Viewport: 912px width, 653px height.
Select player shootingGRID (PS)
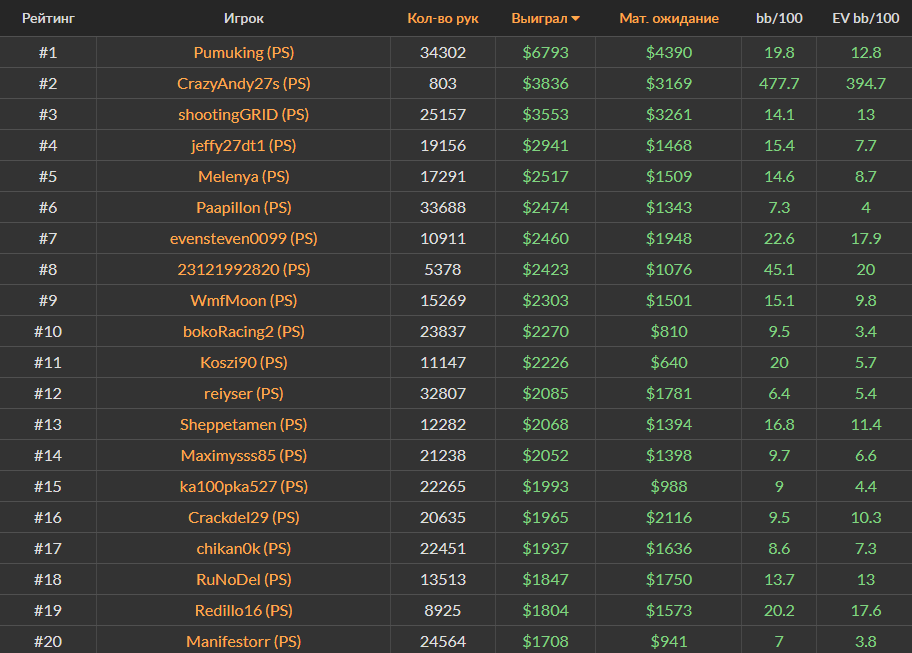pyautogui.click(x=243, y=114)
